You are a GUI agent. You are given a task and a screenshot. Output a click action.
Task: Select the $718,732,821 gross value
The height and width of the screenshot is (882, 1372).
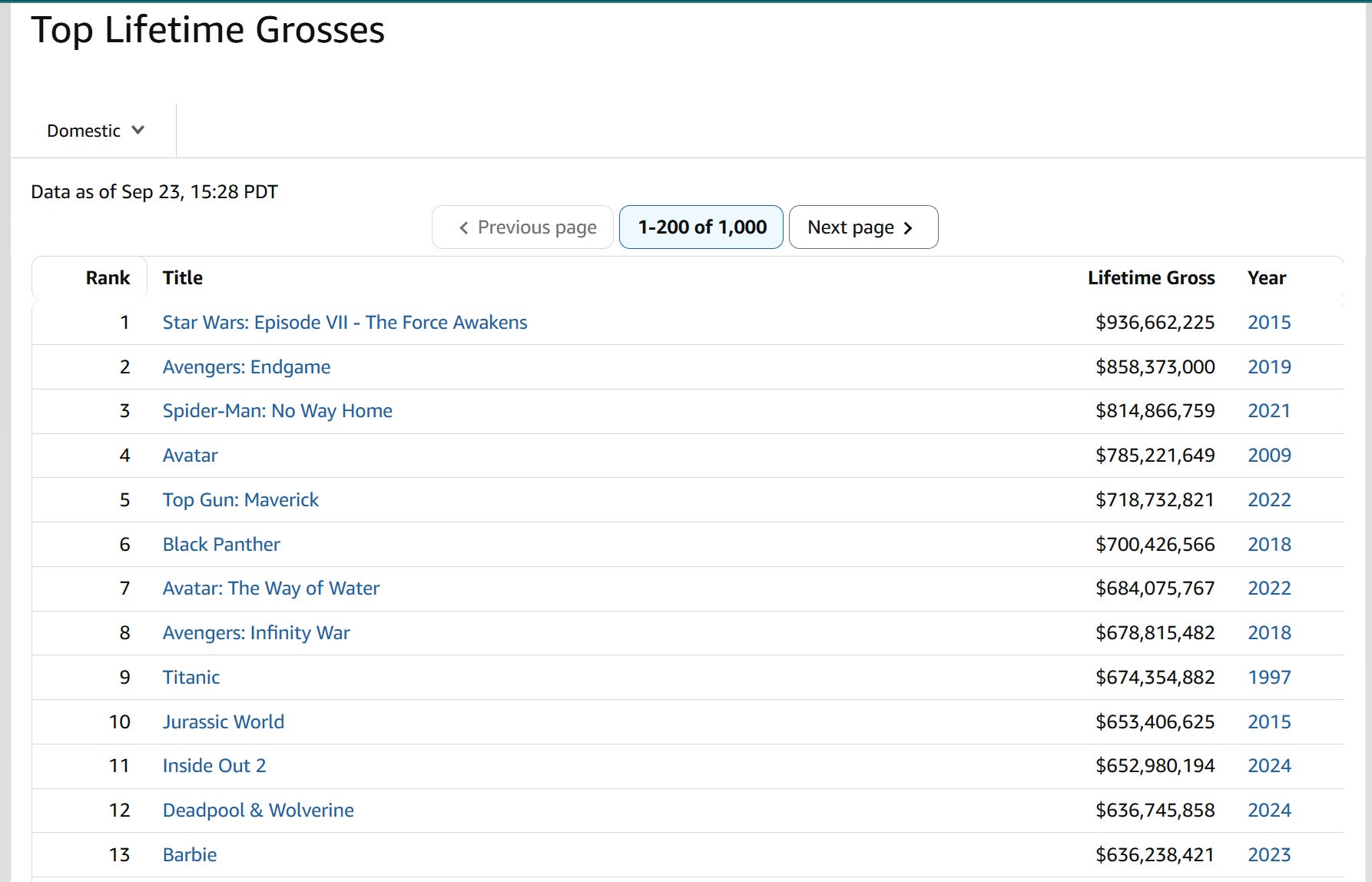click(x=1155, y=500)
